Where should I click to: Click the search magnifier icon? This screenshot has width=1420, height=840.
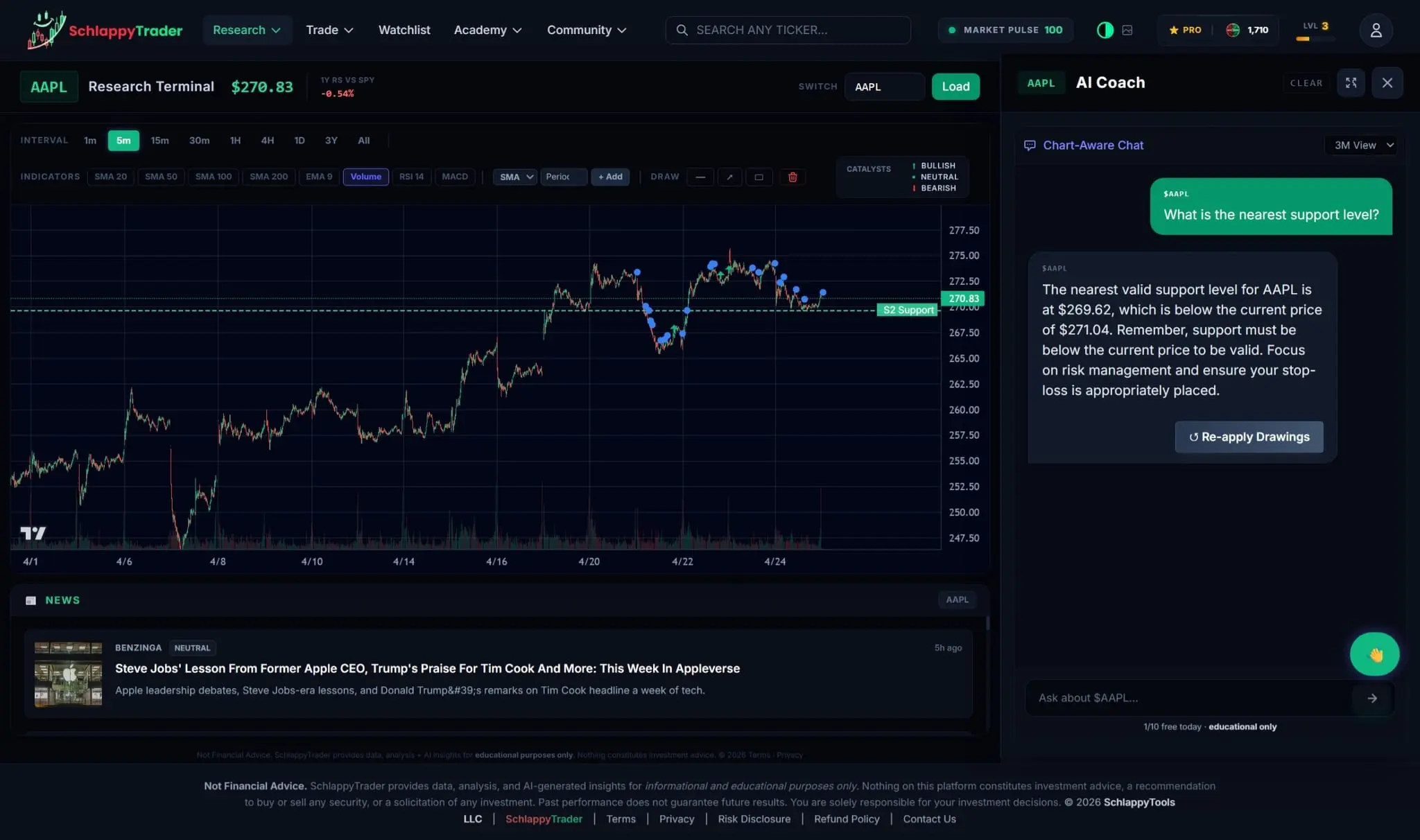[682, 30]
